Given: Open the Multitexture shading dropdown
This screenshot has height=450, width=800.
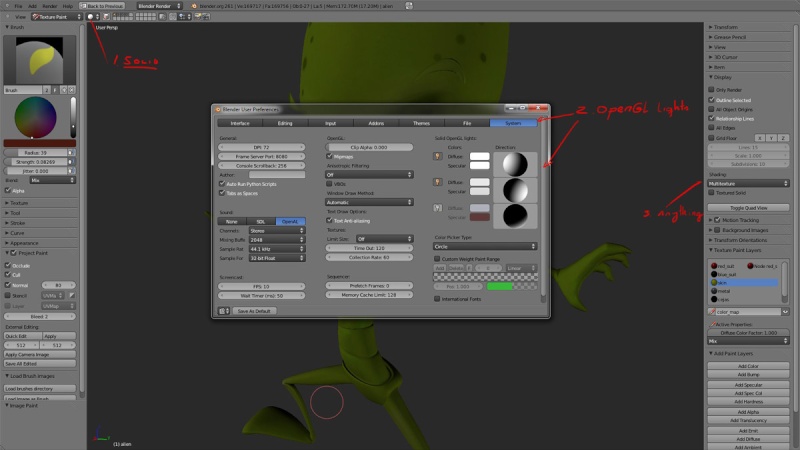Looking at the screenshot, I should 748,183.
